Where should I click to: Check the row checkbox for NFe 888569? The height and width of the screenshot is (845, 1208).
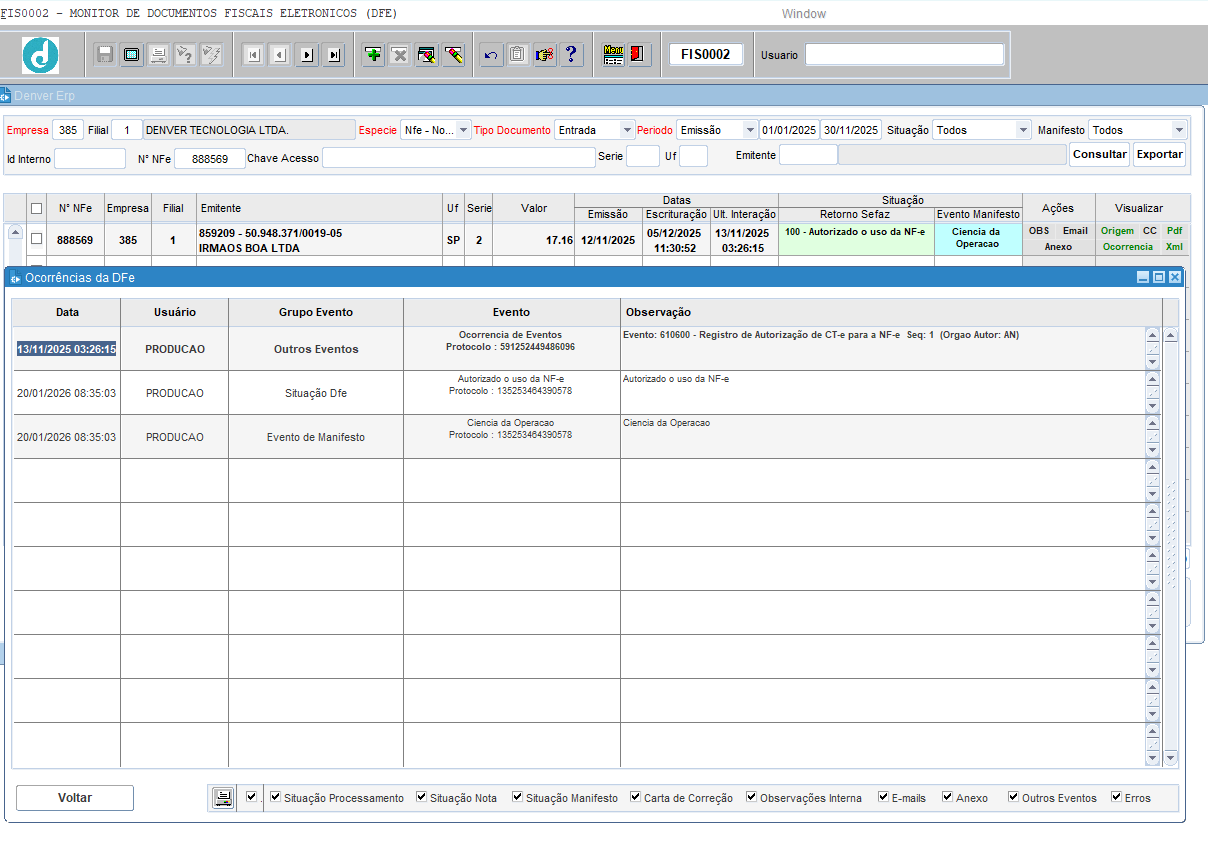click(x=37, y=239)
